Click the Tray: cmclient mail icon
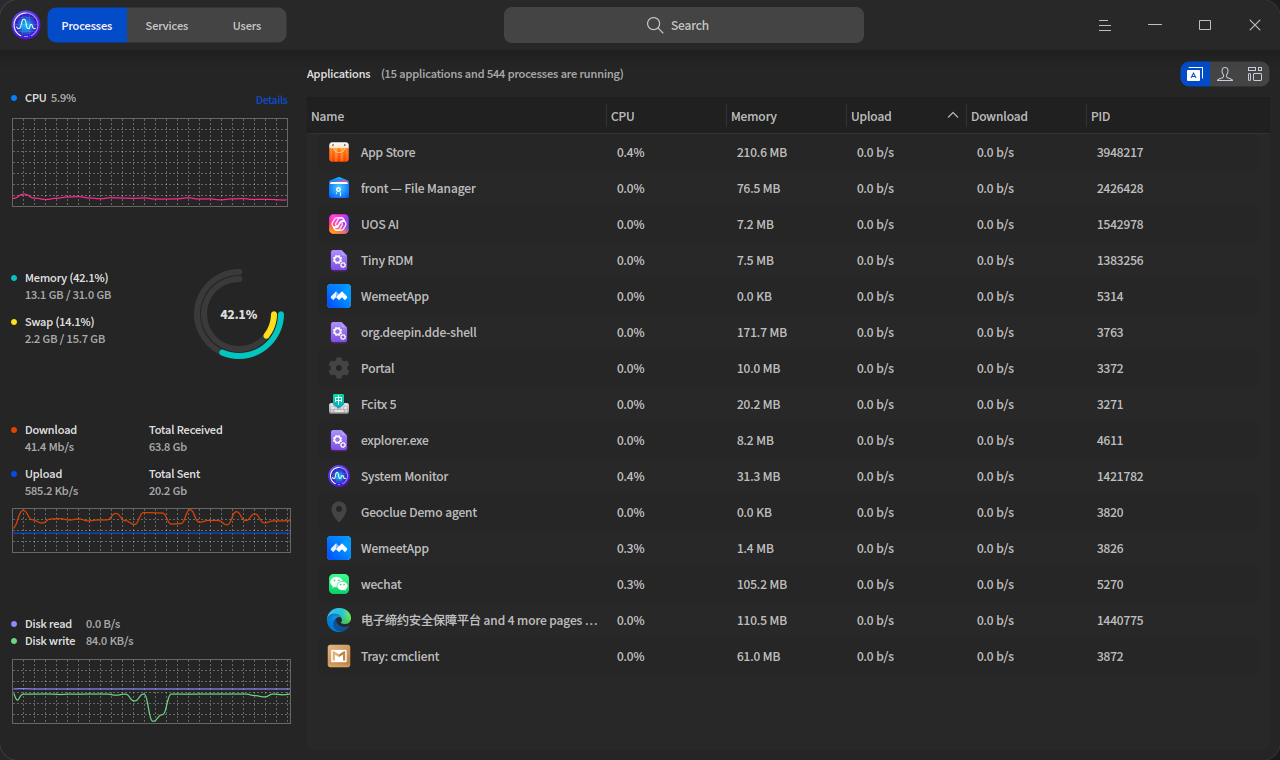 pyautogui.click(x=339, y=656)
